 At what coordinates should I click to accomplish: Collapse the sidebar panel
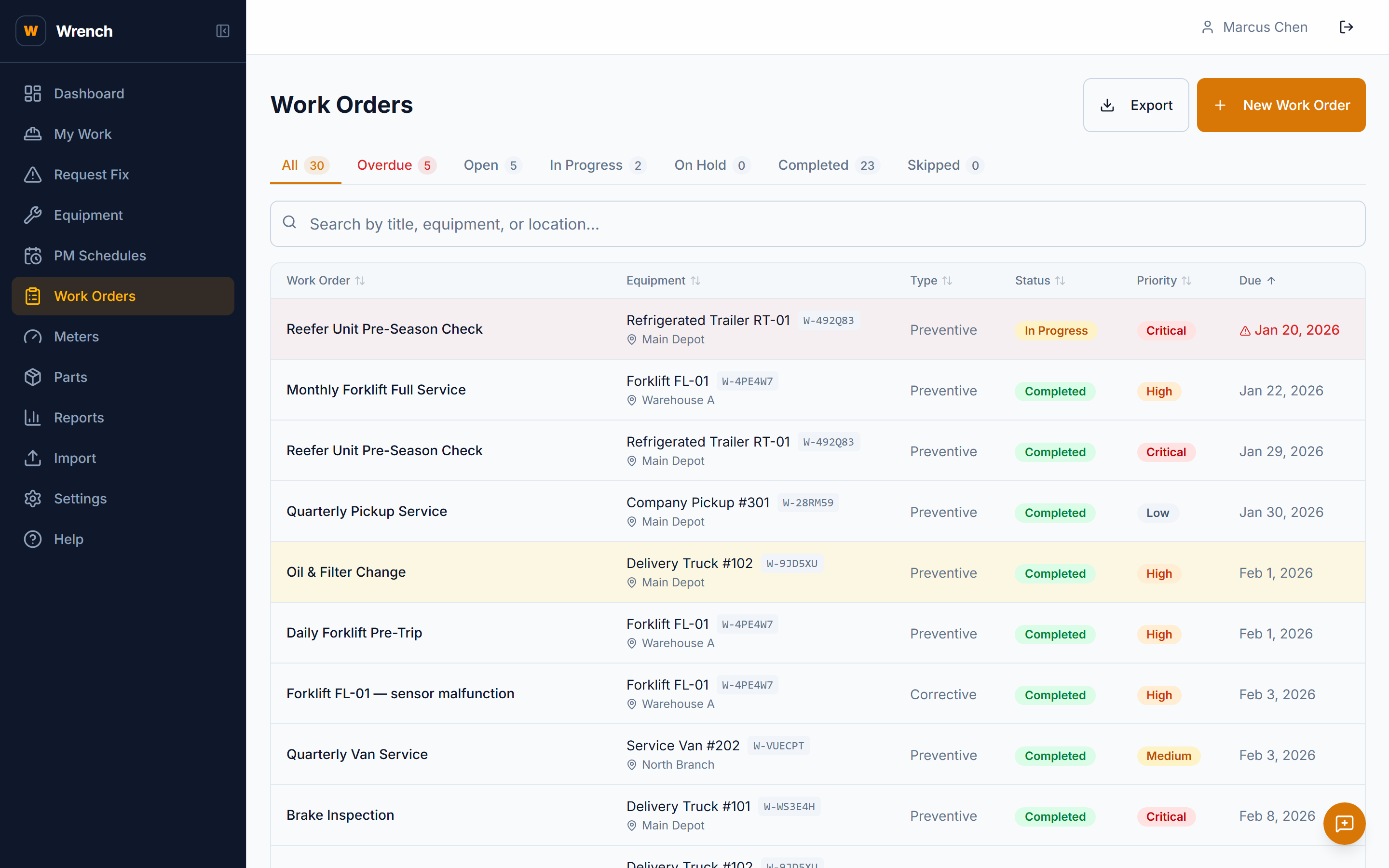[x=223, y=31]
